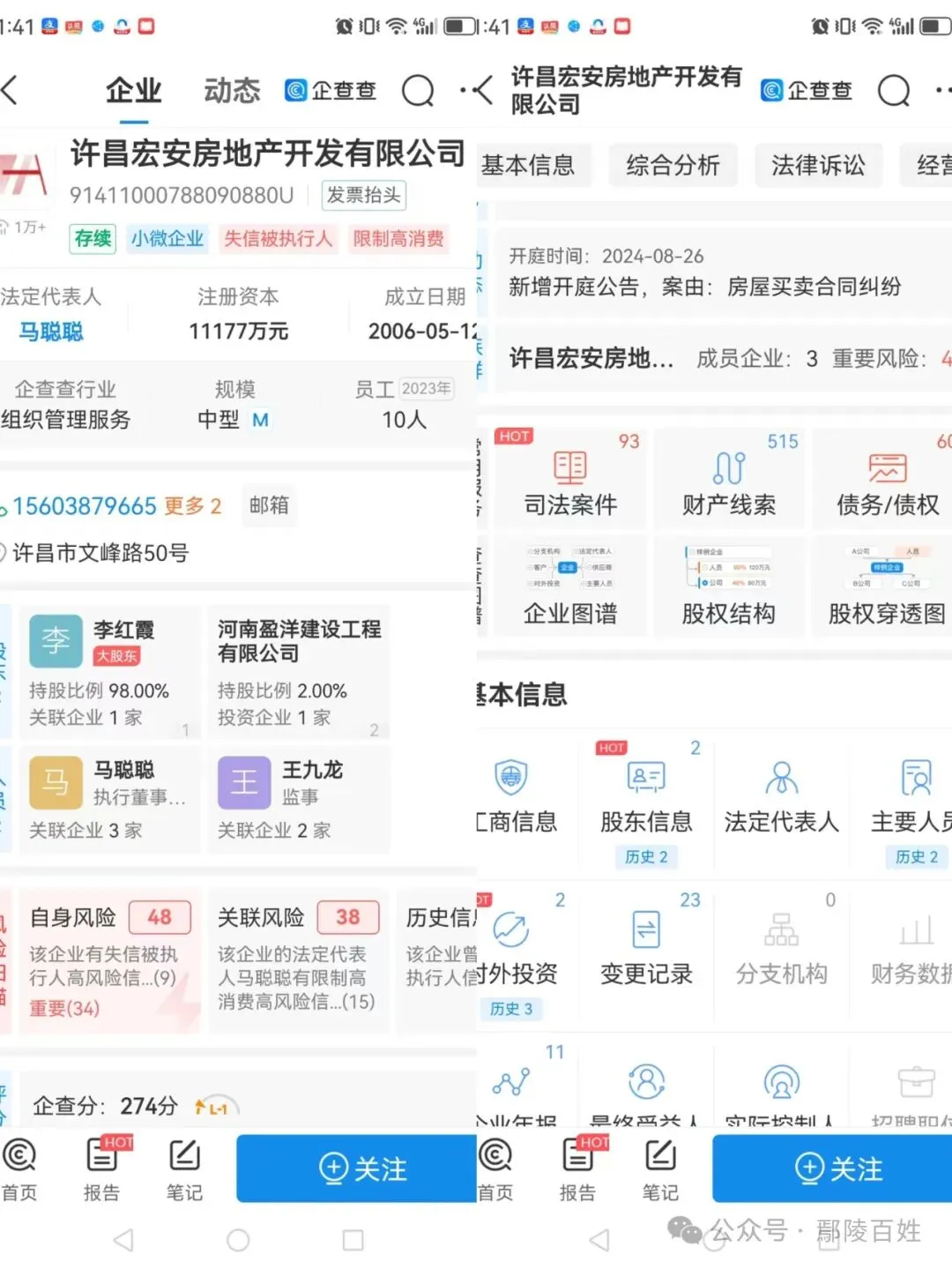Screen dimensions: 952x1269
Task: Open 股权结构 diagram
Action: [x=729, y=566]
